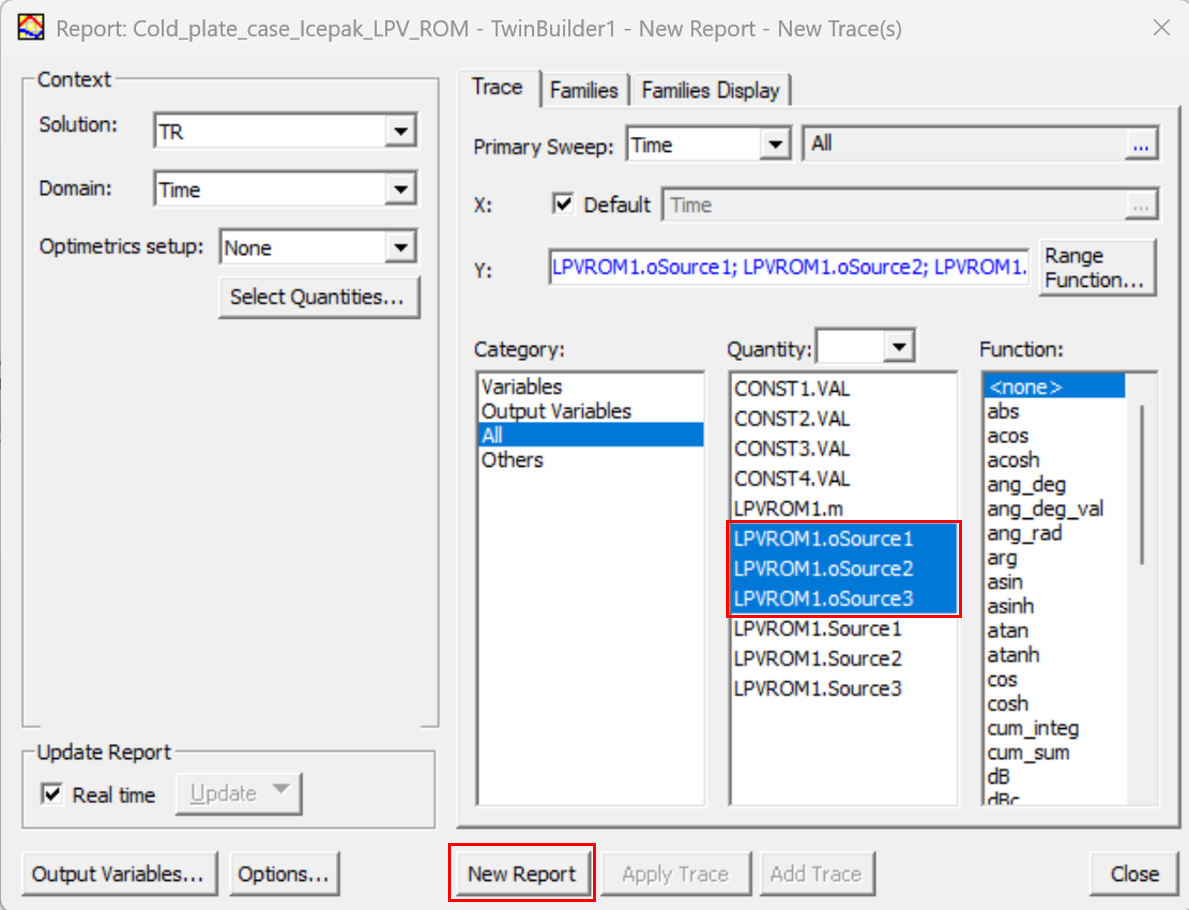Select arg function
The image size is (1189, 910).
[1055, 557]
